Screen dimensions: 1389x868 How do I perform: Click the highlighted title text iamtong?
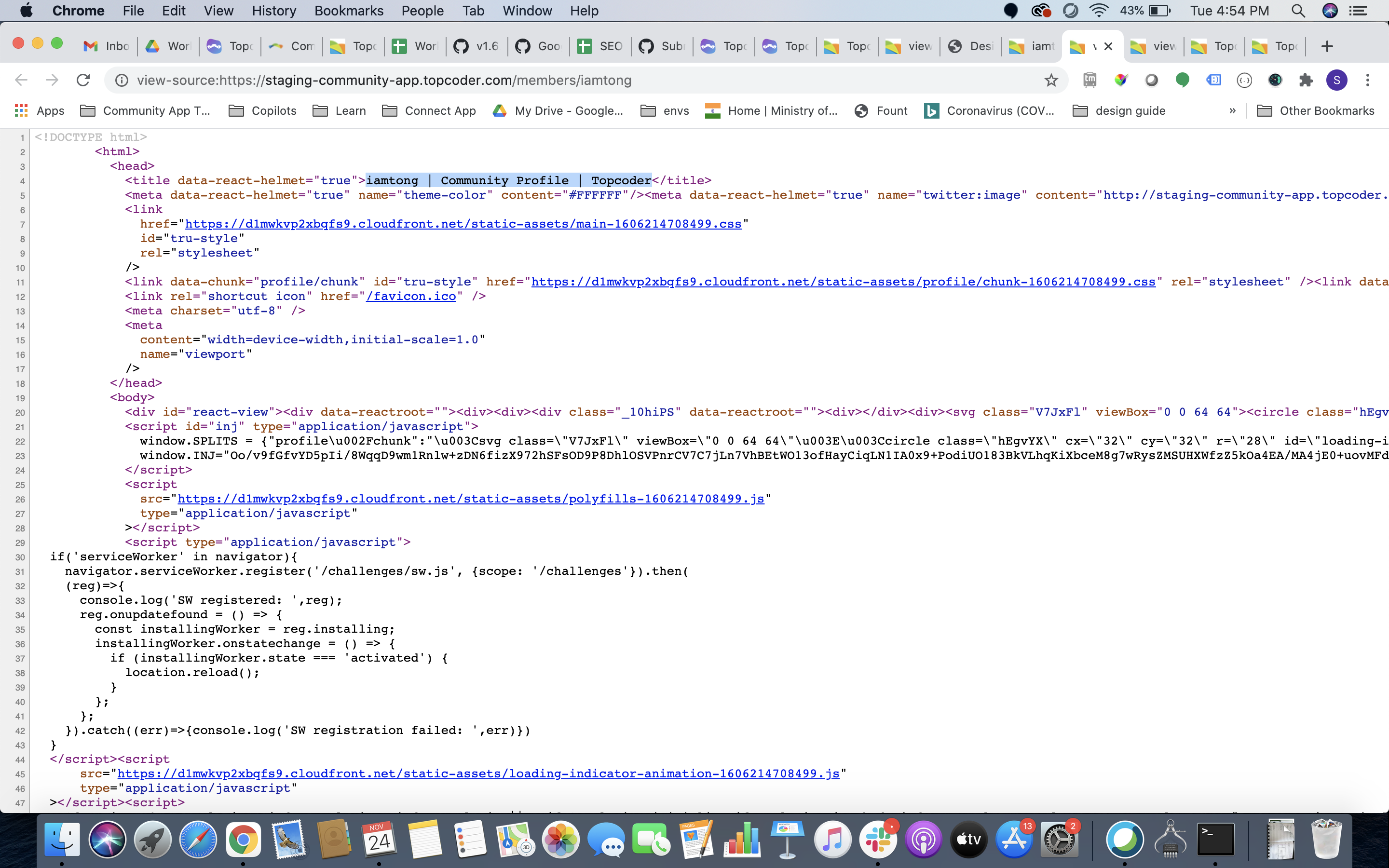392,180
